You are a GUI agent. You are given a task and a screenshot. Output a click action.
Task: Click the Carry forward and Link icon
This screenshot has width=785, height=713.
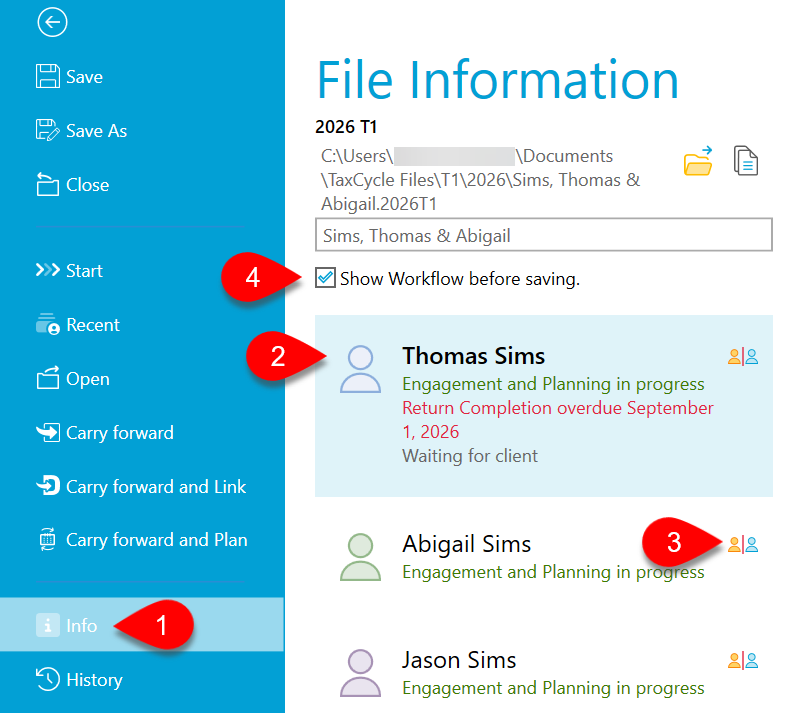[x=48, y=486]
